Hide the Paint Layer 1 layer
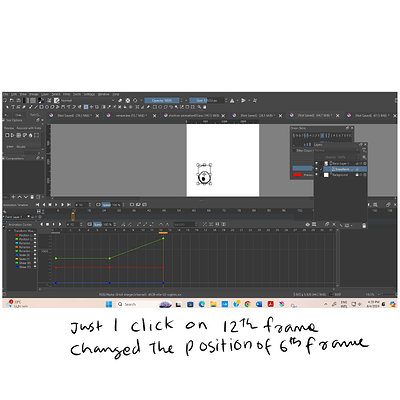The height and width of the screenshot is (400, 400). pyautogui.click(x=317, y=163)
